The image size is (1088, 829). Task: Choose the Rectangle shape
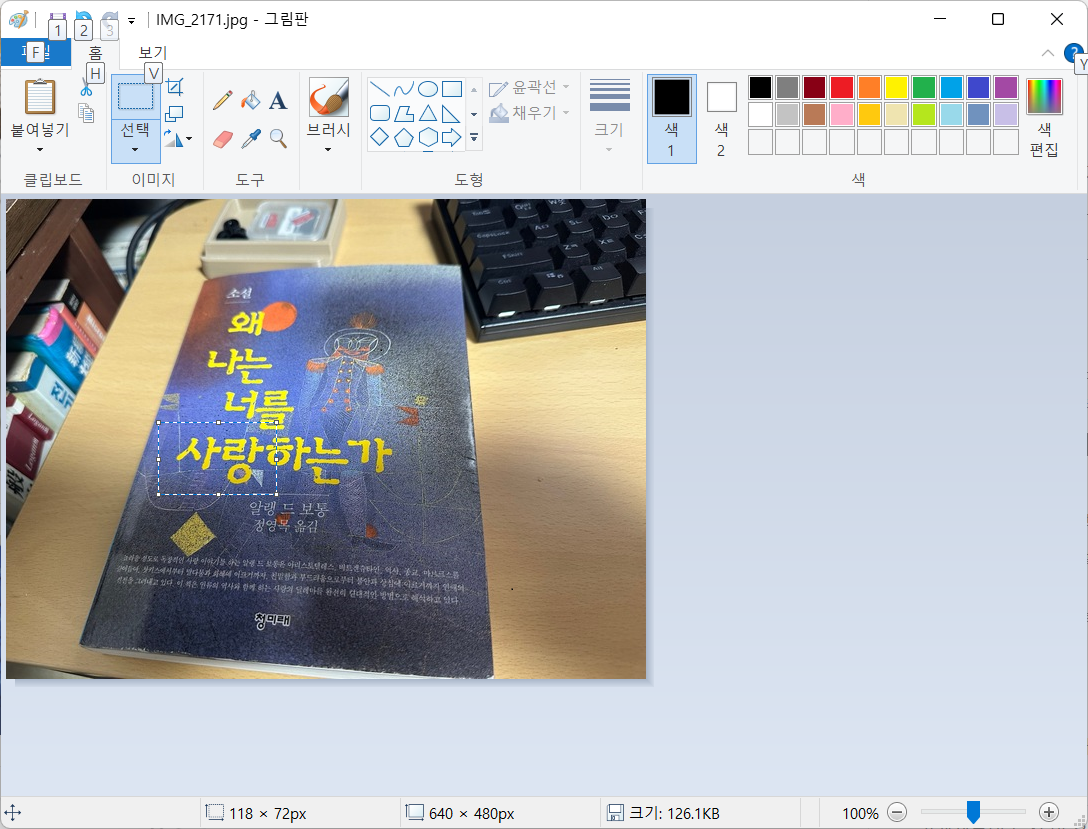tap(452, 89)
